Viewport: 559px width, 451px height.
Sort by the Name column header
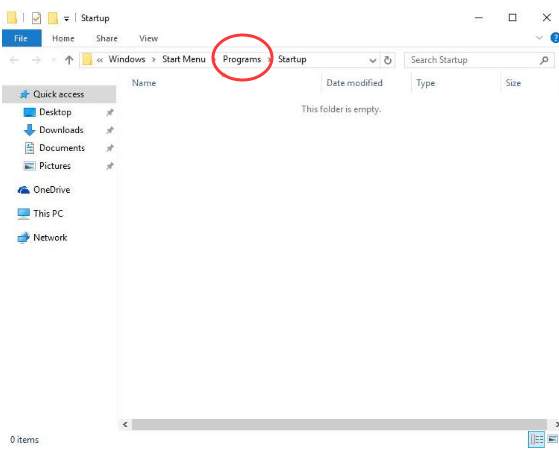pos(144,83)
